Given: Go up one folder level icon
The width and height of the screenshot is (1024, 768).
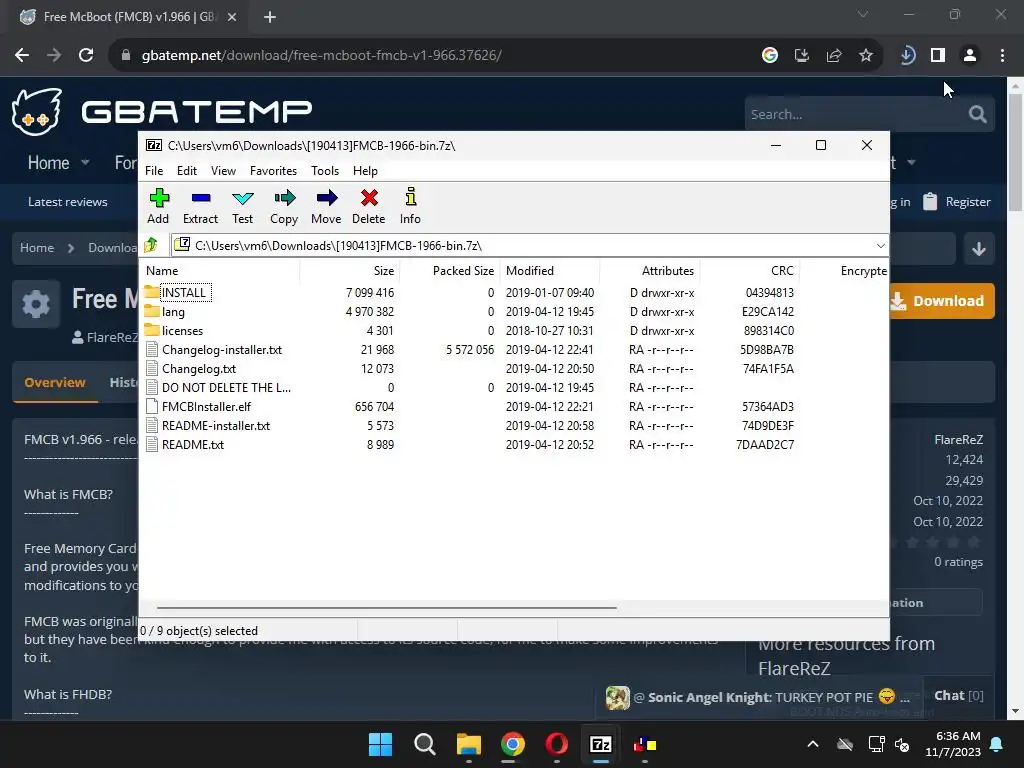Looking at the screenshot, I should (152, 245).
